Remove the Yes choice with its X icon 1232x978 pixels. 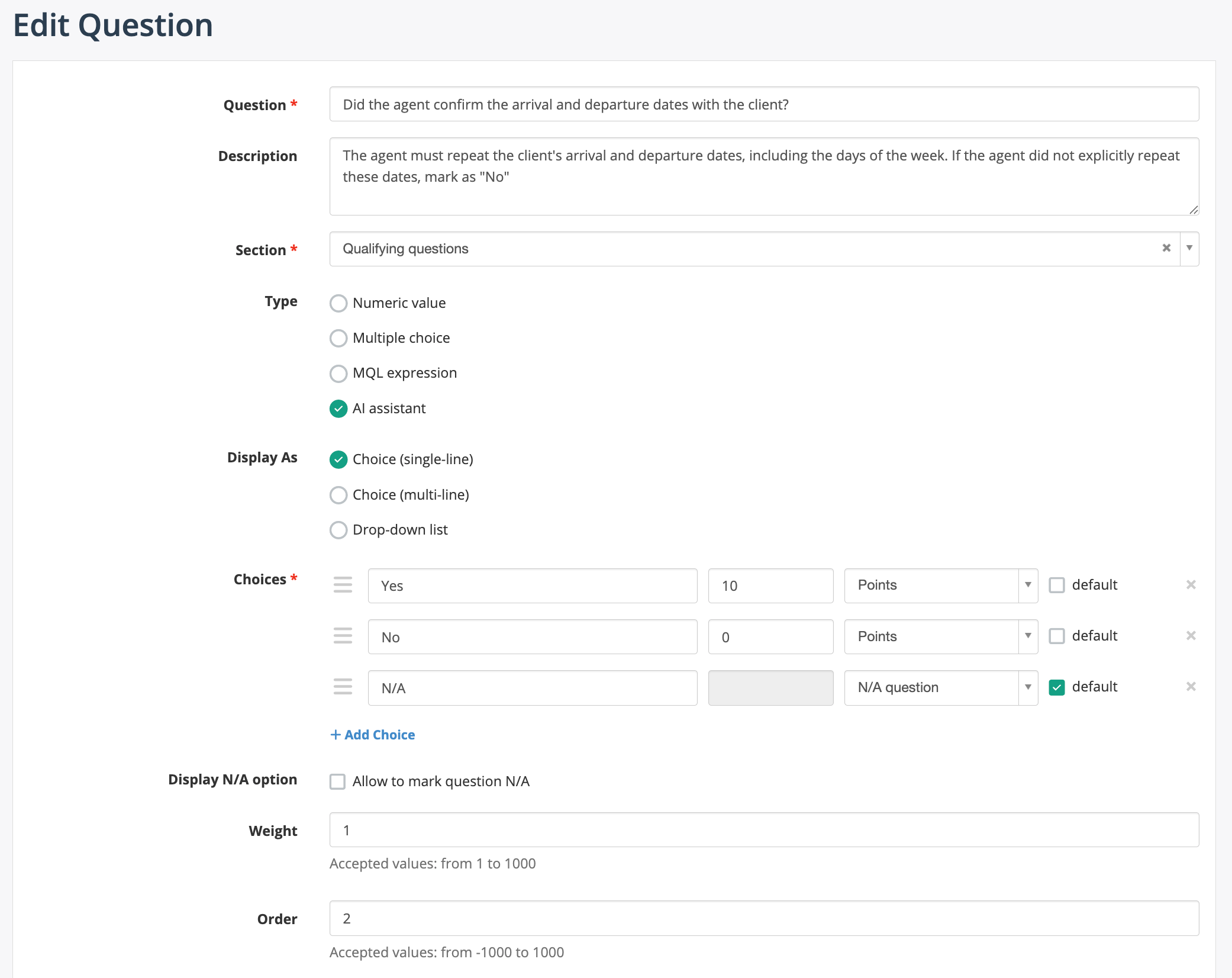tap(1191, 585)
